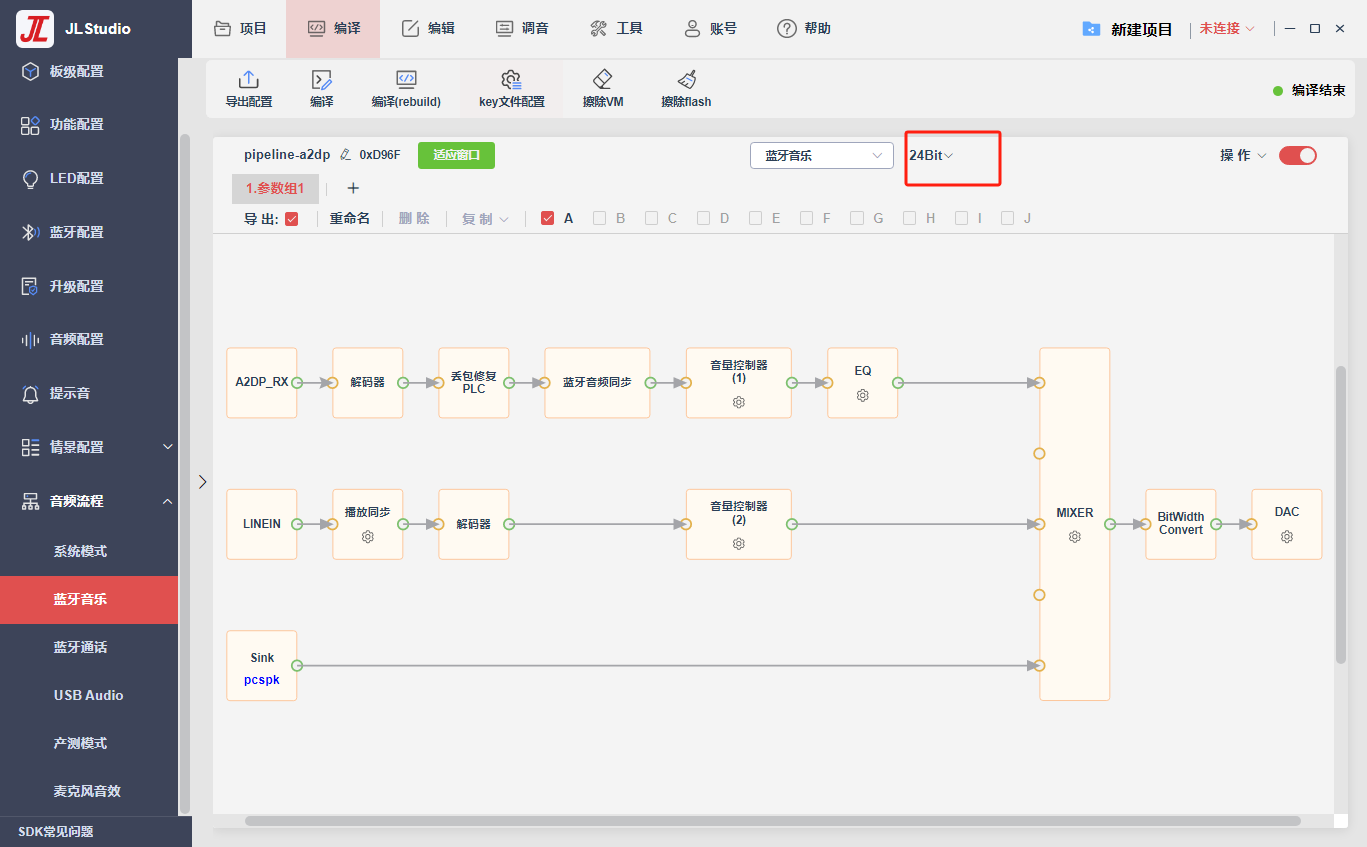
Task: Click the JL Studio logo
Action: [35, 29]
